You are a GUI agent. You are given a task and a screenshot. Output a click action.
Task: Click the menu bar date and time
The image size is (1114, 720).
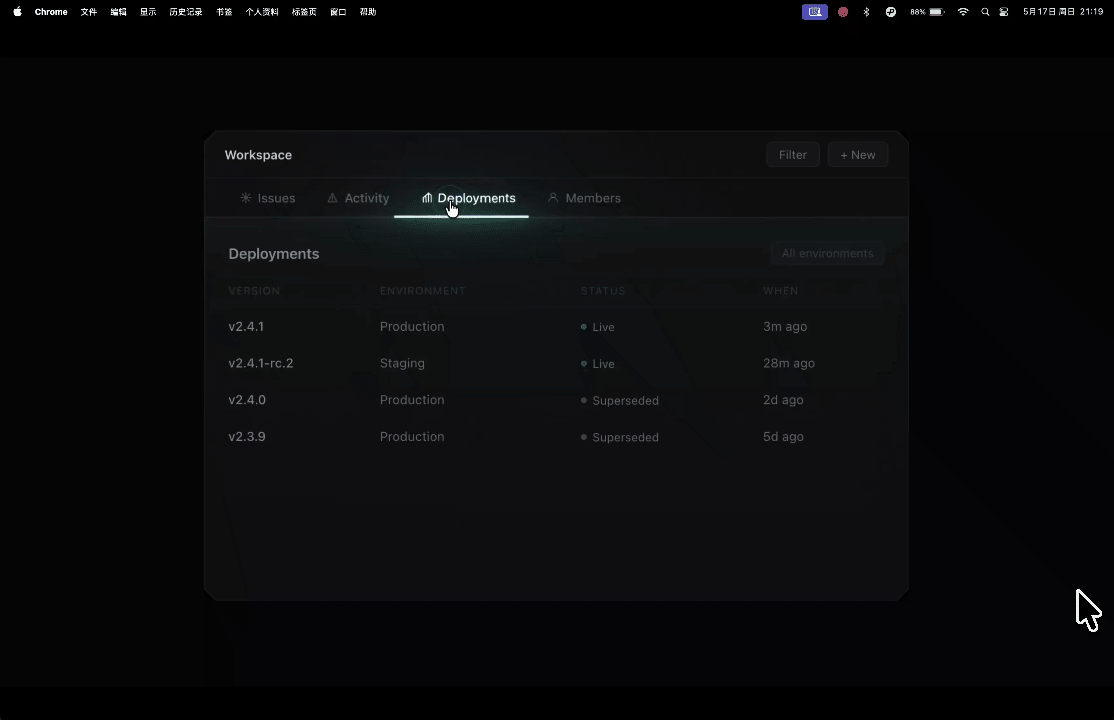1063,11
